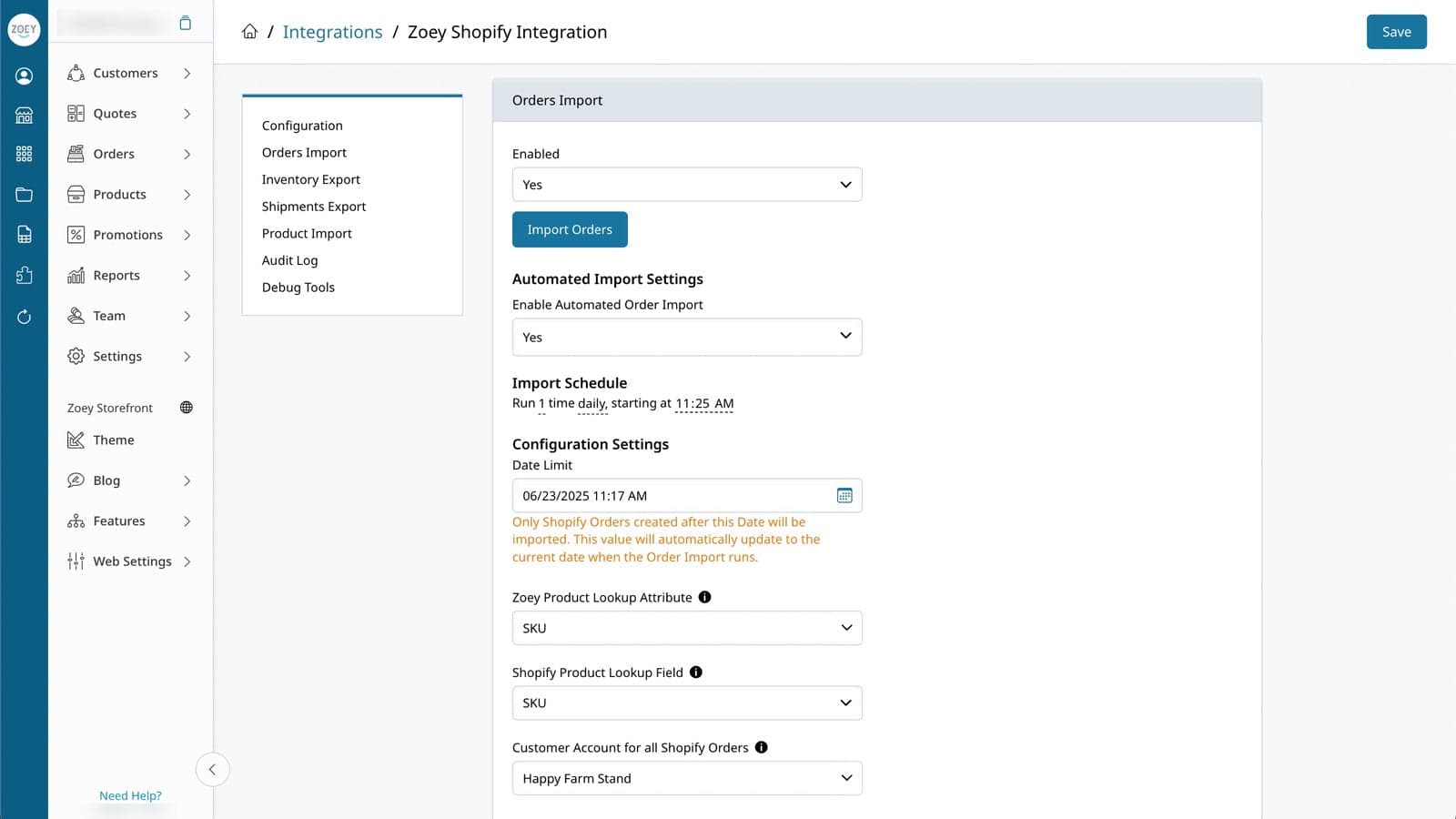Select the Orders Import section
The width and height of the screenshot is (1456, 819).
[x=304, y=153]
